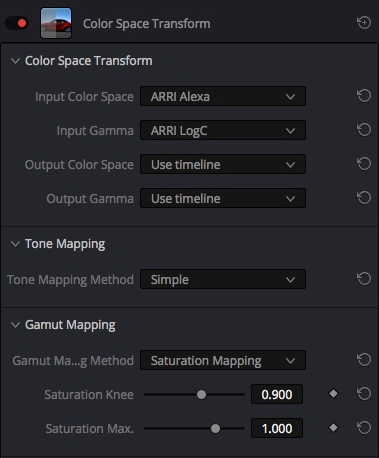Screen dimensions: 379x458
Task: Reset the Saturation Knee value
Action: [x=364, y=394]
